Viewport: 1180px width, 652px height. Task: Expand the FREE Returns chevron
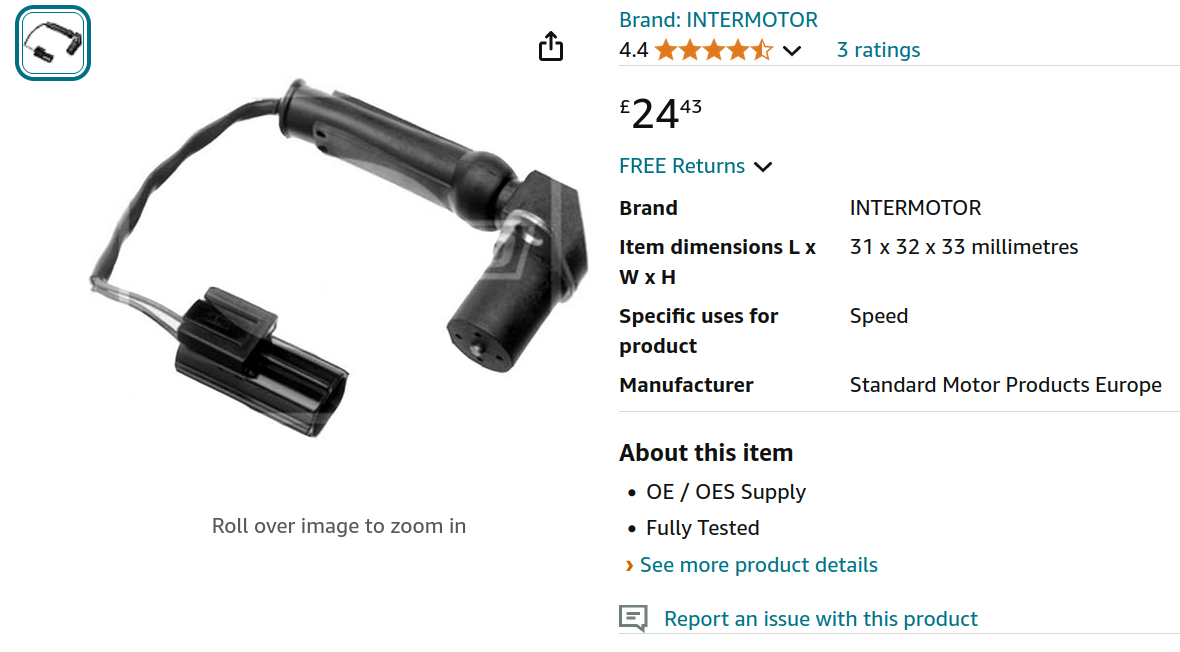pos(763,167)
